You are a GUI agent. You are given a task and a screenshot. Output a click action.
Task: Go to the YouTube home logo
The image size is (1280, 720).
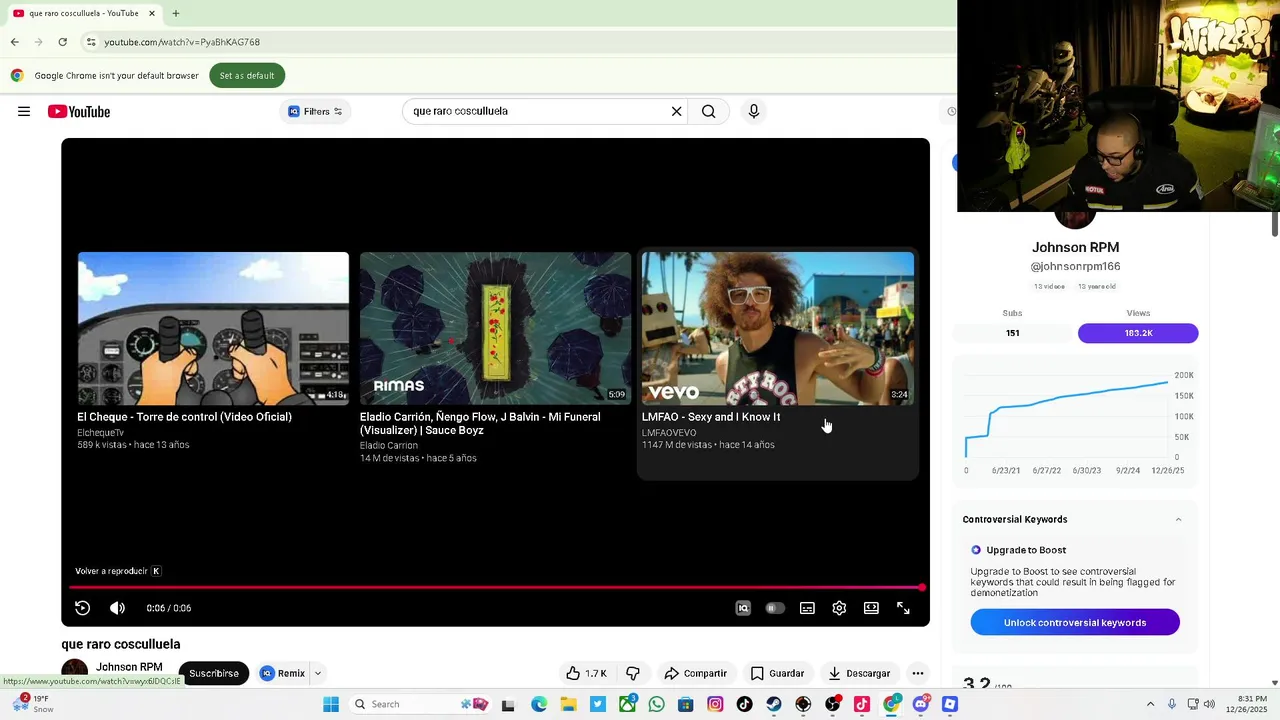79,112
